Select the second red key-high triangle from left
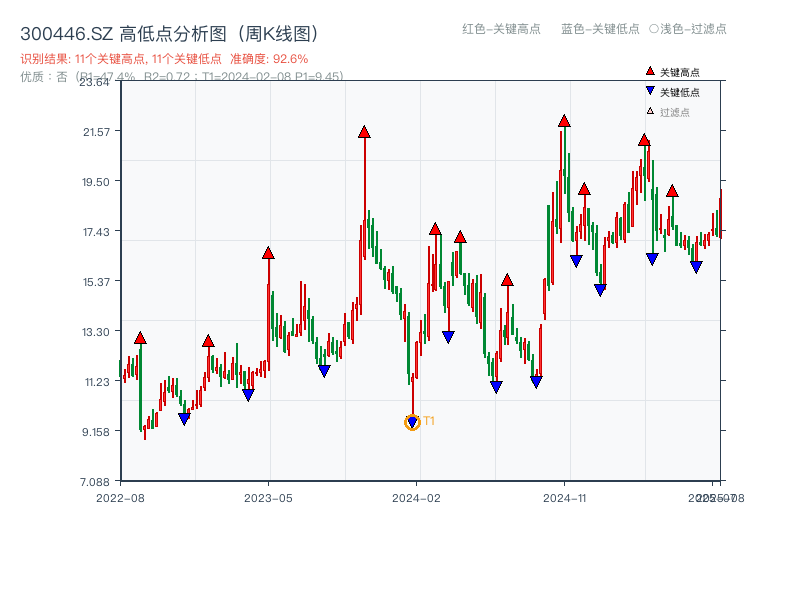The image size is (800, 600). 208,341
